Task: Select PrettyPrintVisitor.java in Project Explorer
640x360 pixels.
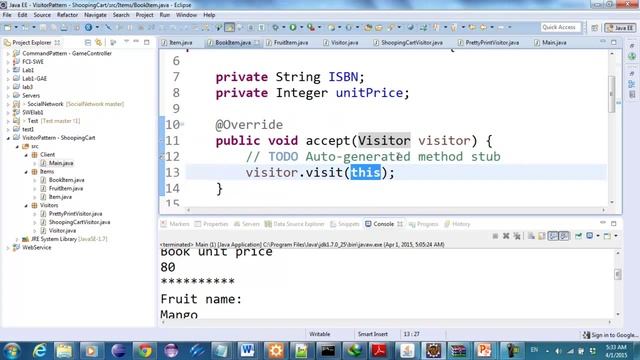Action: click(76, 214)
